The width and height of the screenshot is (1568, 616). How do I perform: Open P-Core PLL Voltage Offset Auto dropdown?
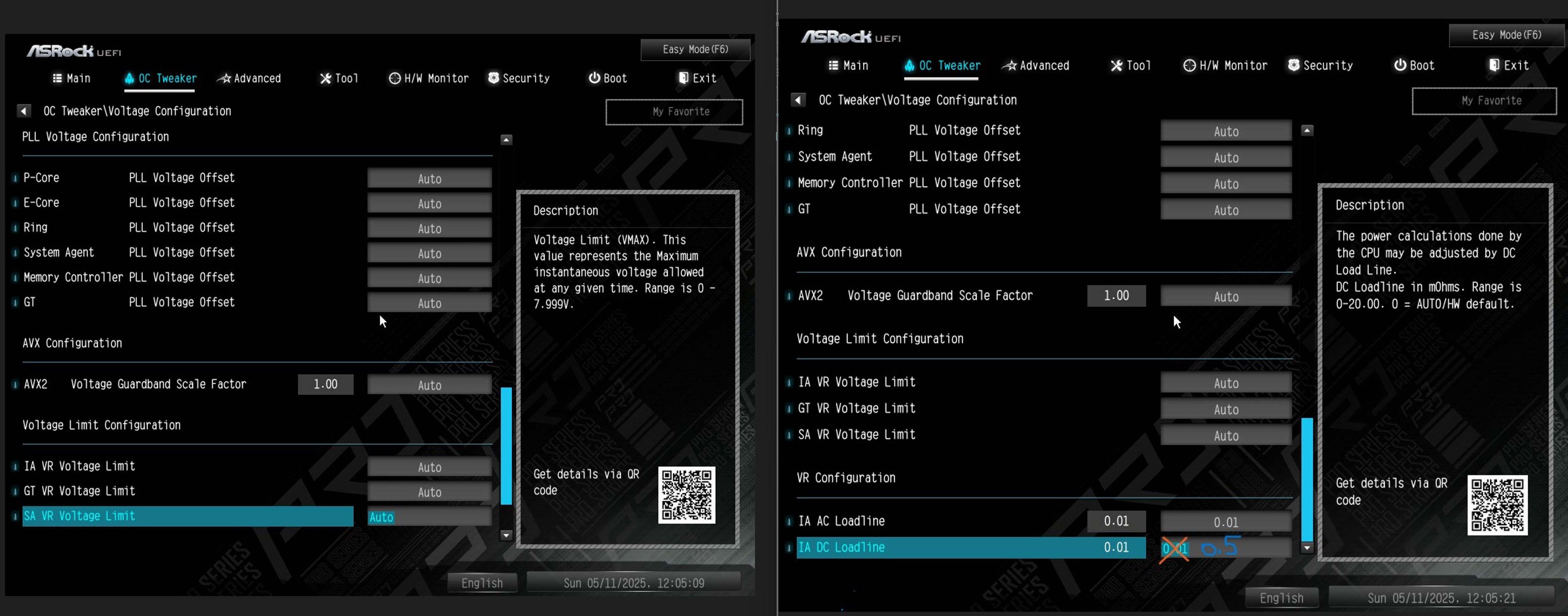(429, 179)
